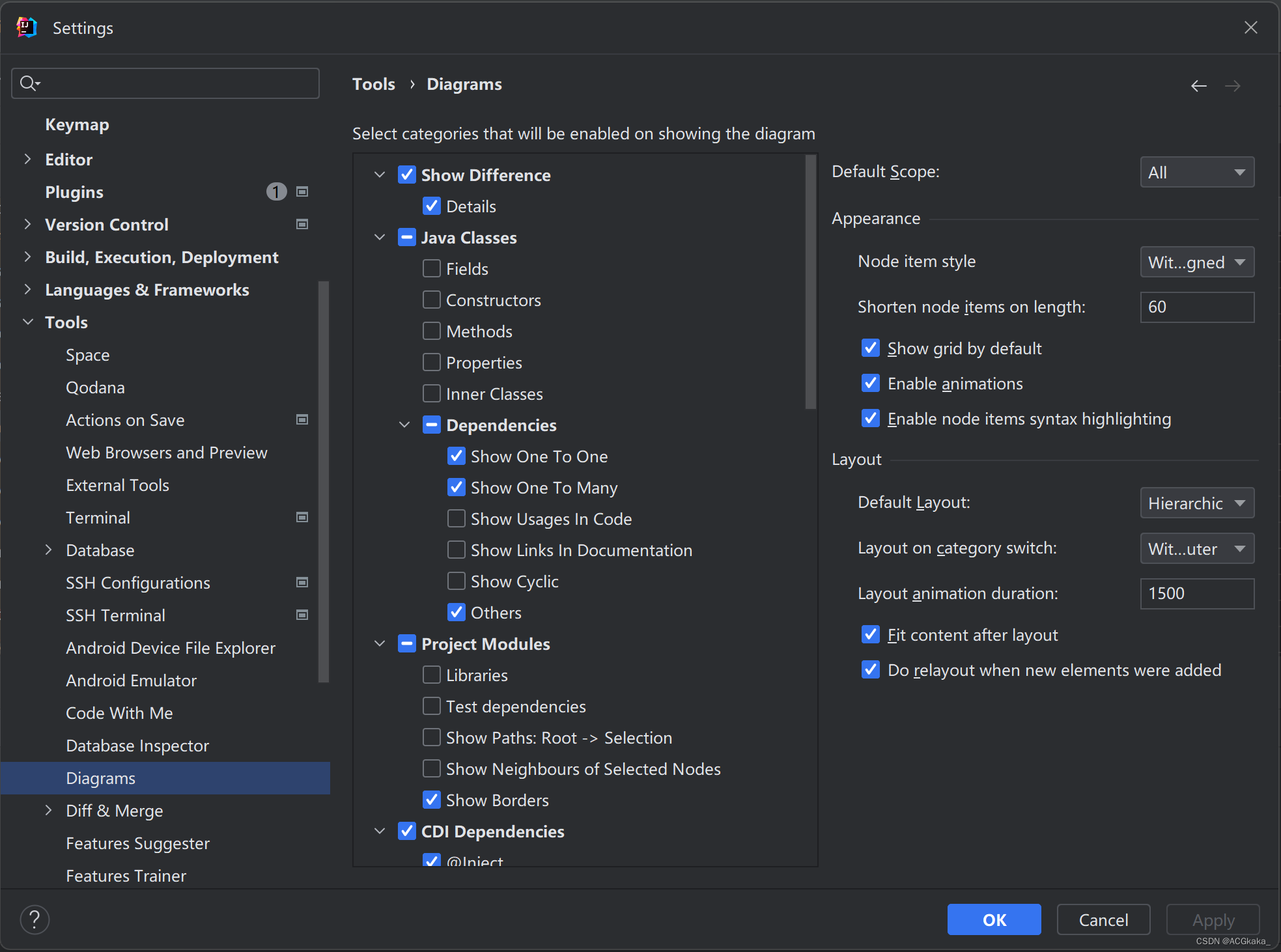
Task: Toggle the Fields checkbox under Java Classes
Action: point(431,268)
